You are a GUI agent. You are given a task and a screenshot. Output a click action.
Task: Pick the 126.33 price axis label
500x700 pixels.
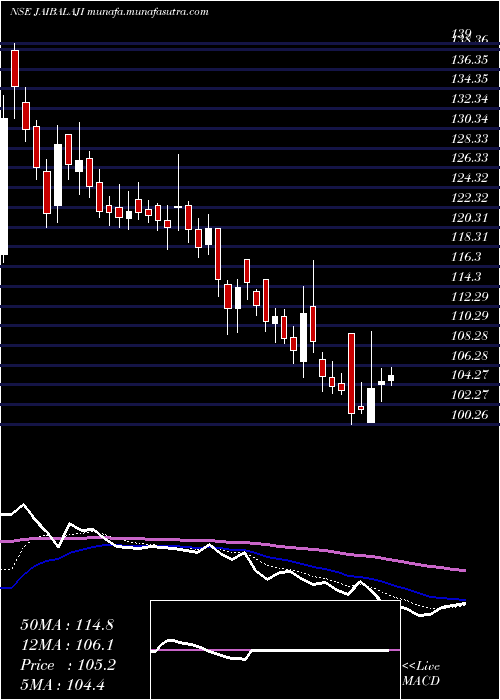[469, 158]
